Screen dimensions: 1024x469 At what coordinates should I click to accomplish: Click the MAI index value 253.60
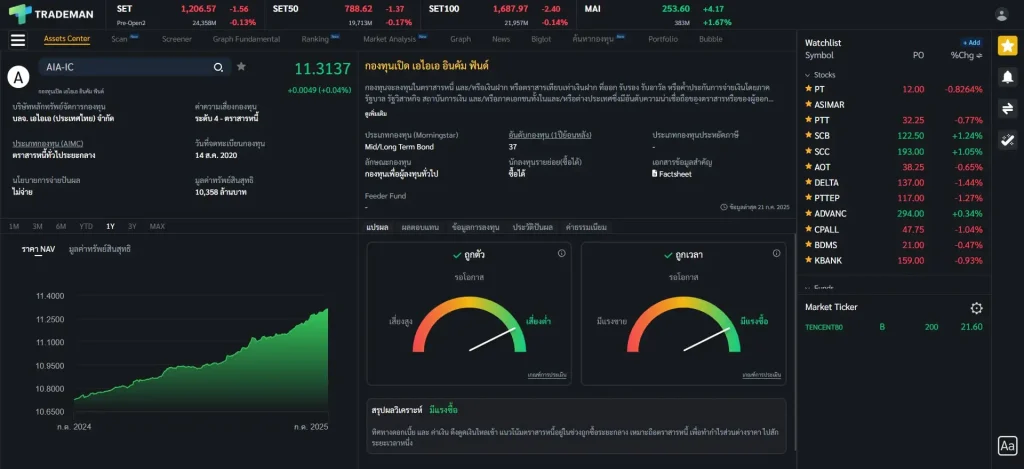point(675,9)
